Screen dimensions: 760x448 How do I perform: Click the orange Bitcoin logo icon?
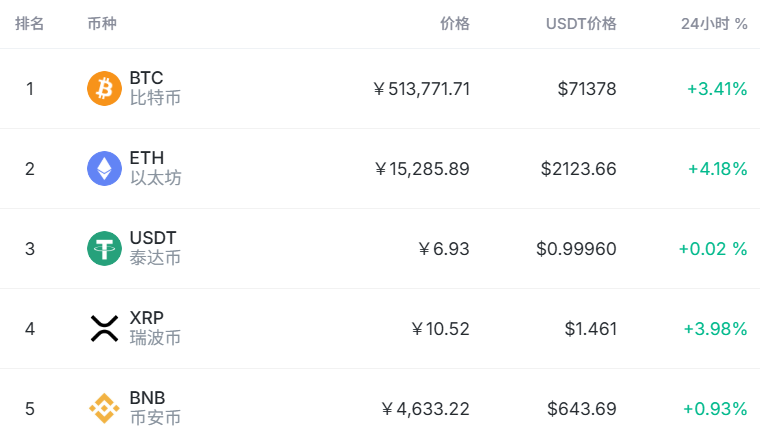click(x=104, y=88)
